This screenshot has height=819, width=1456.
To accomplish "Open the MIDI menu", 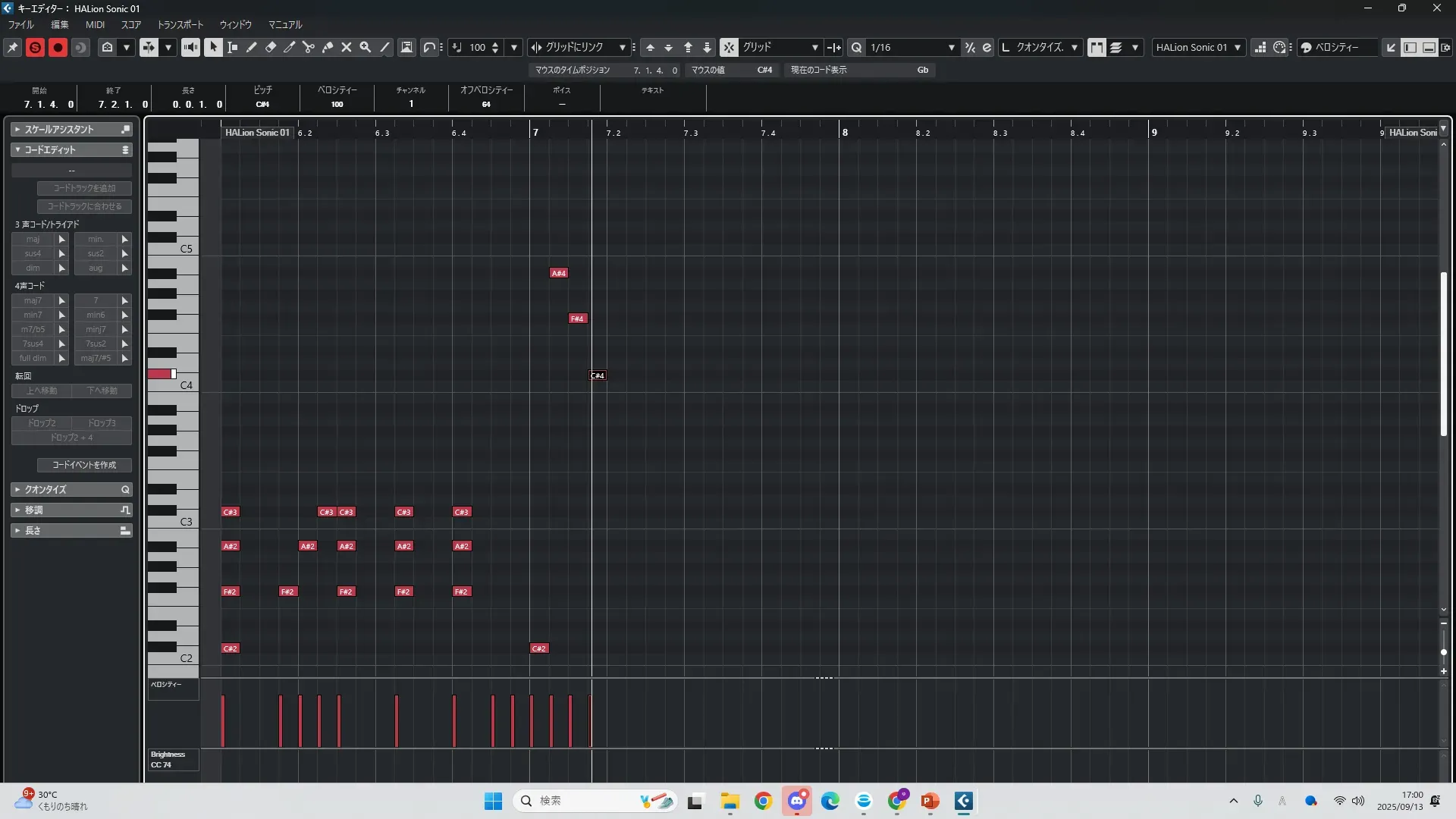I will tap(95, 24).
